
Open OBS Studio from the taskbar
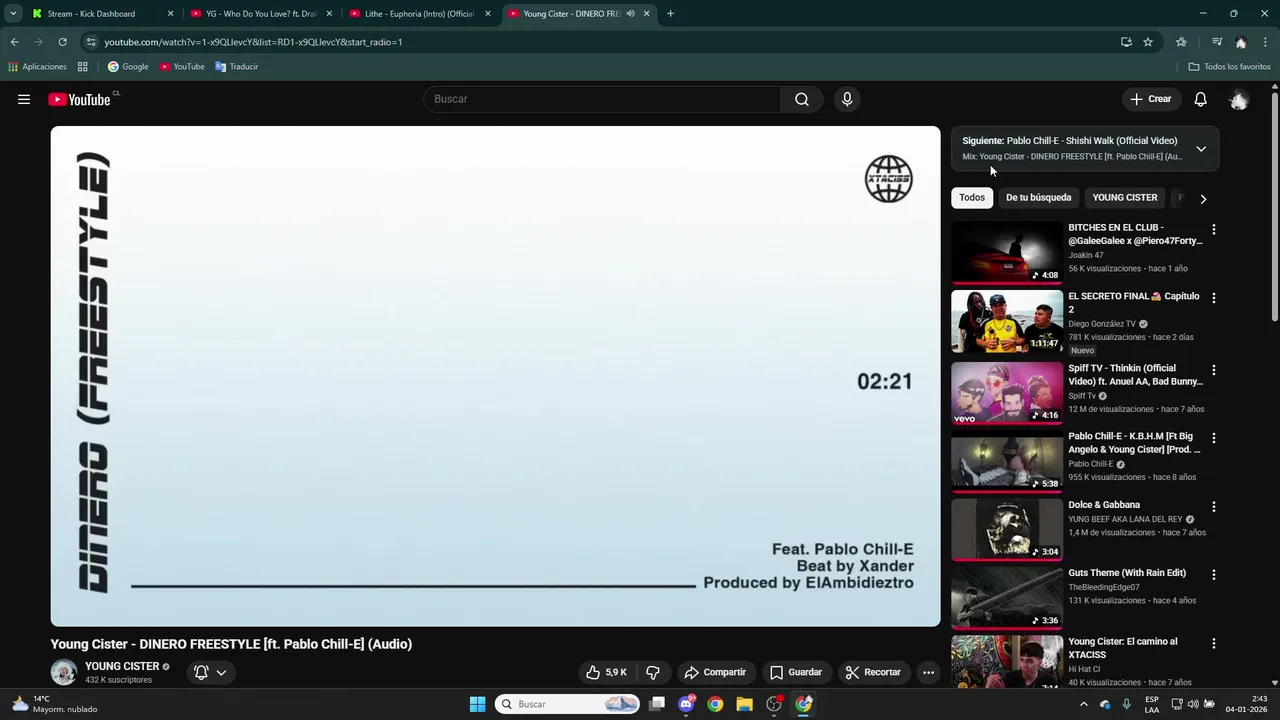(x=774, y=704)
